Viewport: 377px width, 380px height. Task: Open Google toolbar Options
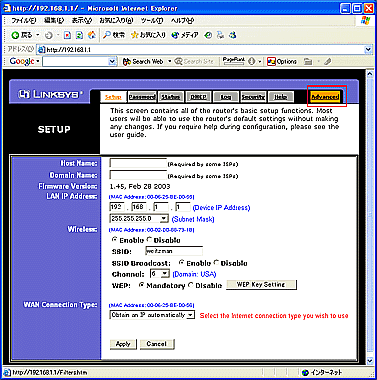[x=282, y=62]
